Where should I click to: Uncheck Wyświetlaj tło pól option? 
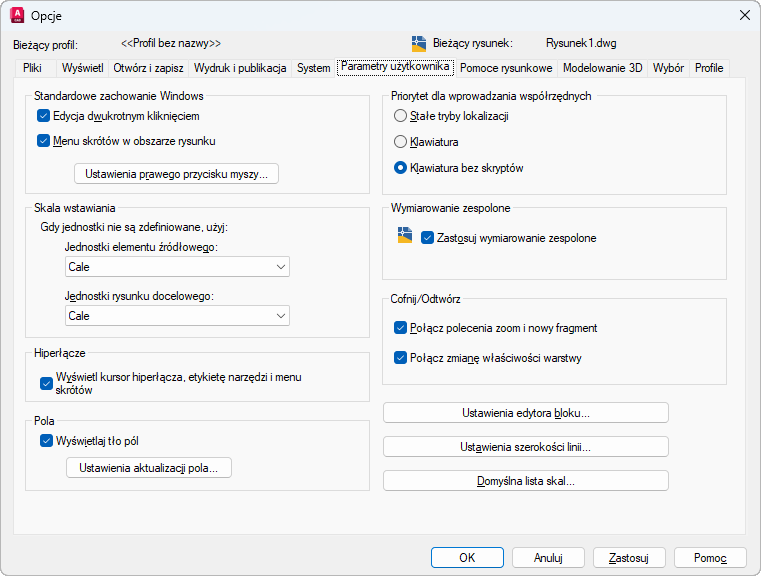46,440
